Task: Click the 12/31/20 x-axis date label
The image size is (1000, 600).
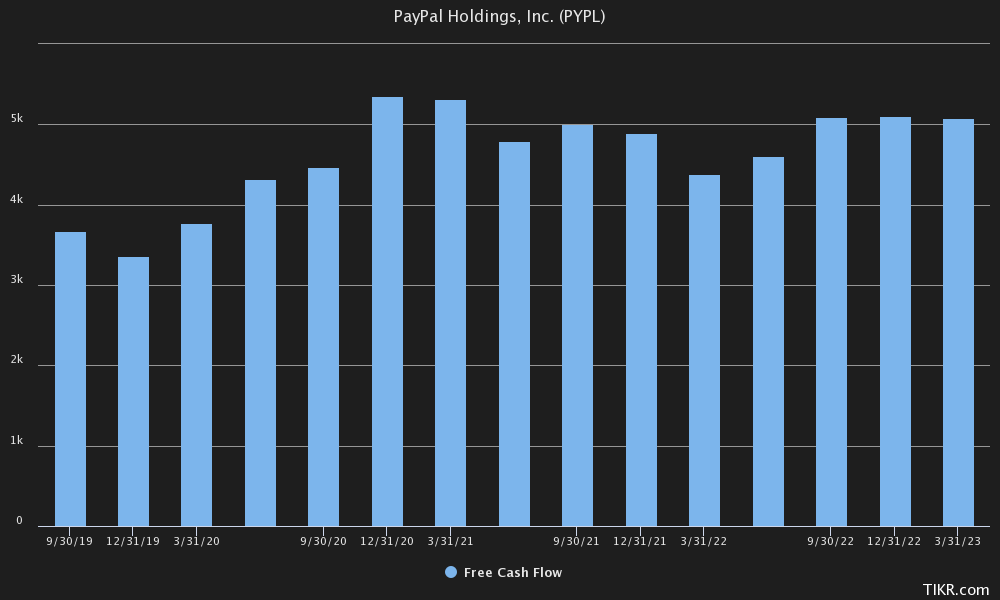Action: 386,541
